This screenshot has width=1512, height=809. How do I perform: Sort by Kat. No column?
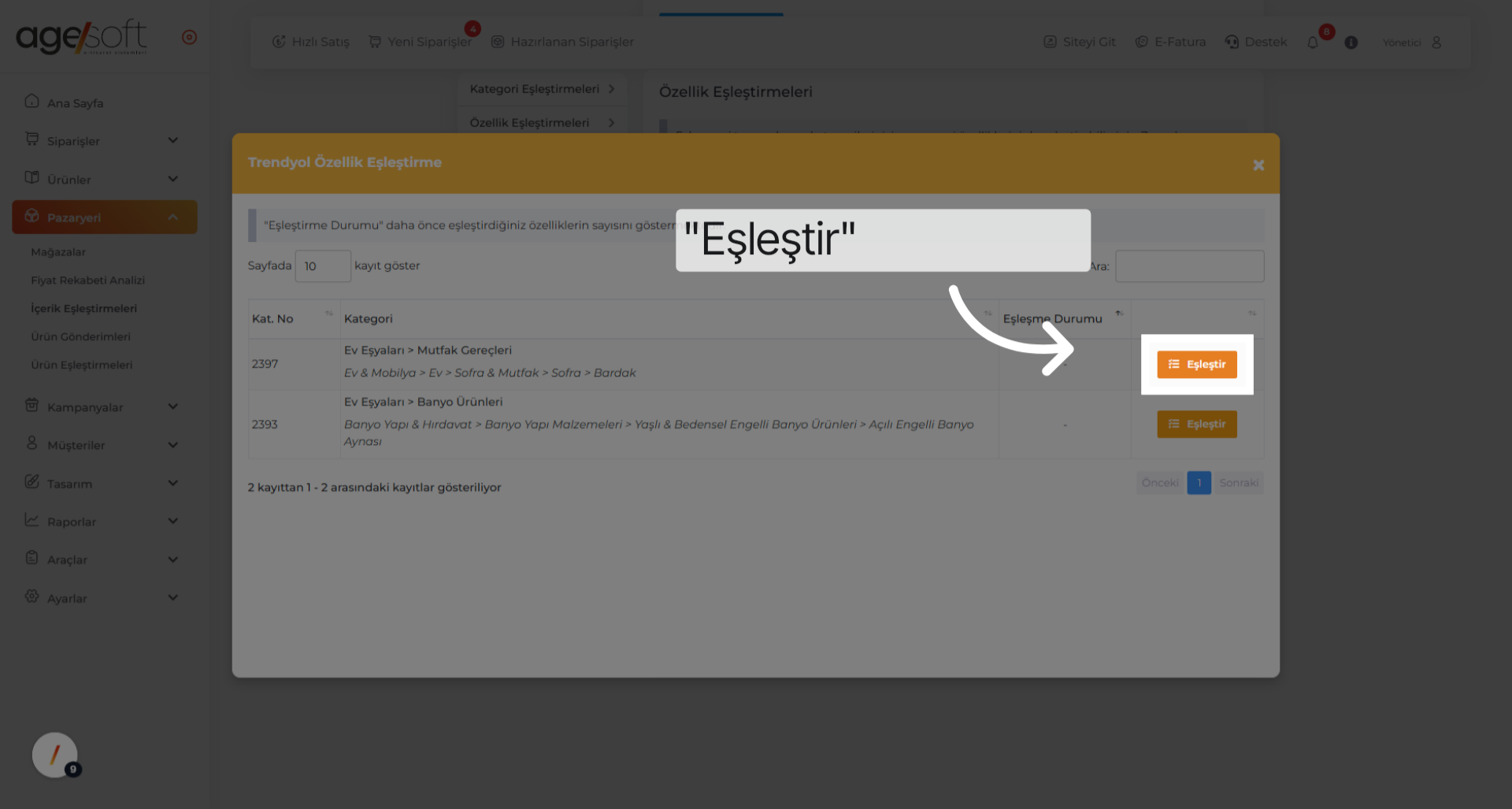[x=294, y=319]
